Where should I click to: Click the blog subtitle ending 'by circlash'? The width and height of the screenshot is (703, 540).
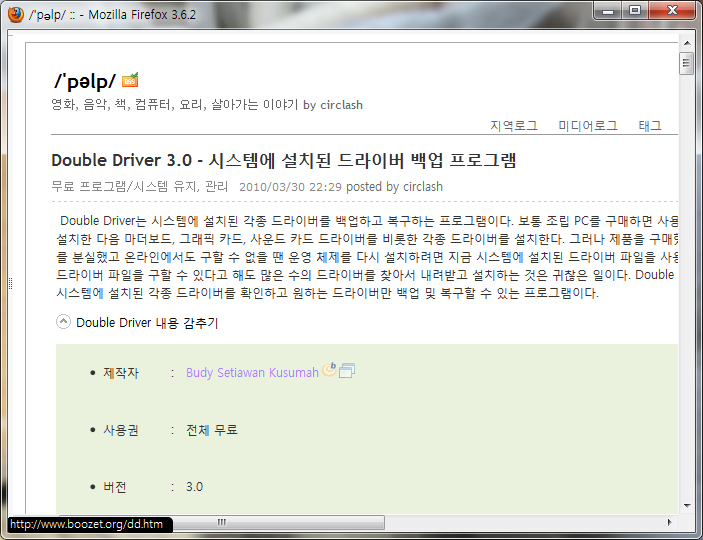pos(207,105)
